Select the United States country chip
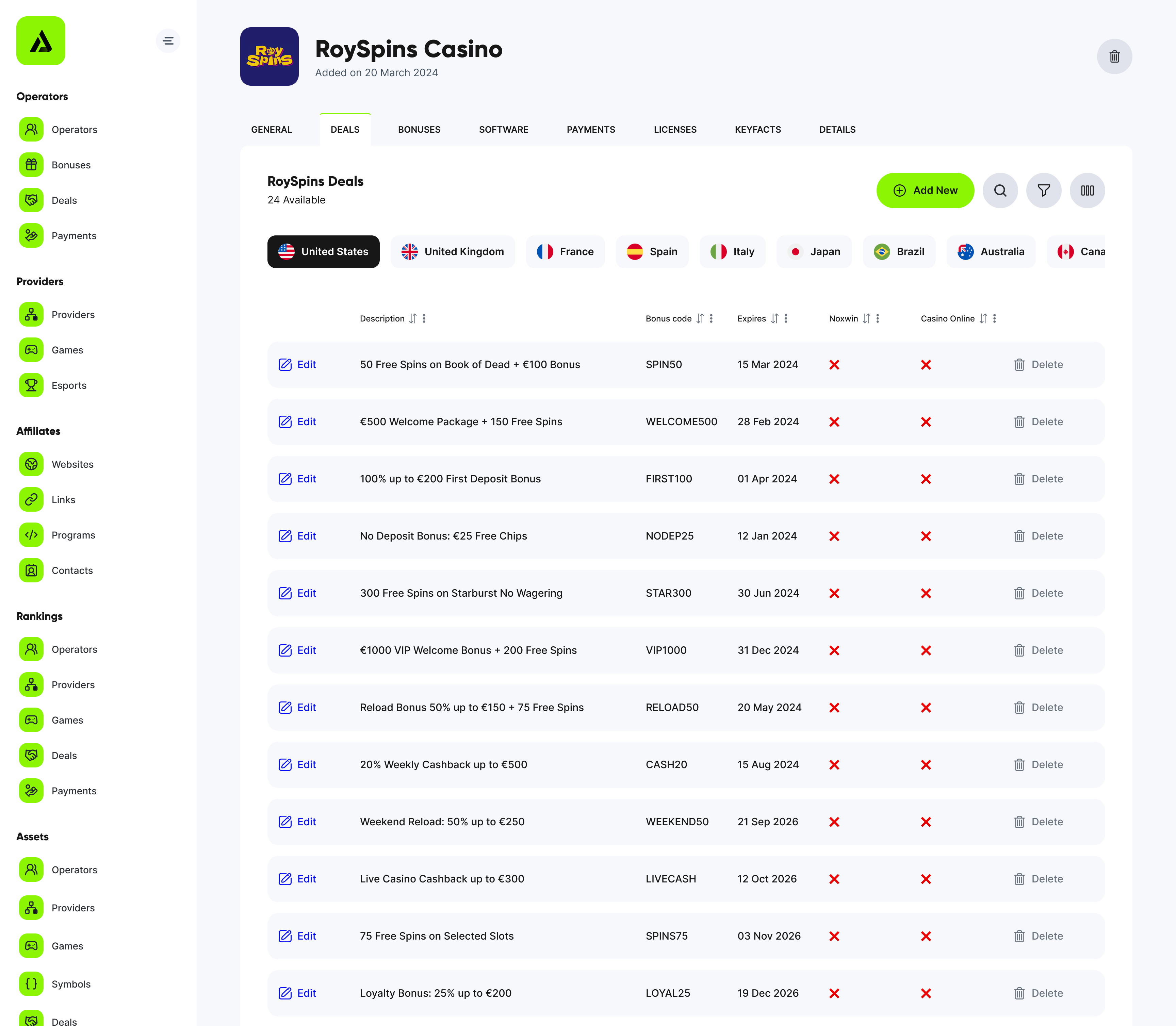Screen dimensions: 1176x1026 pos(324,251)
